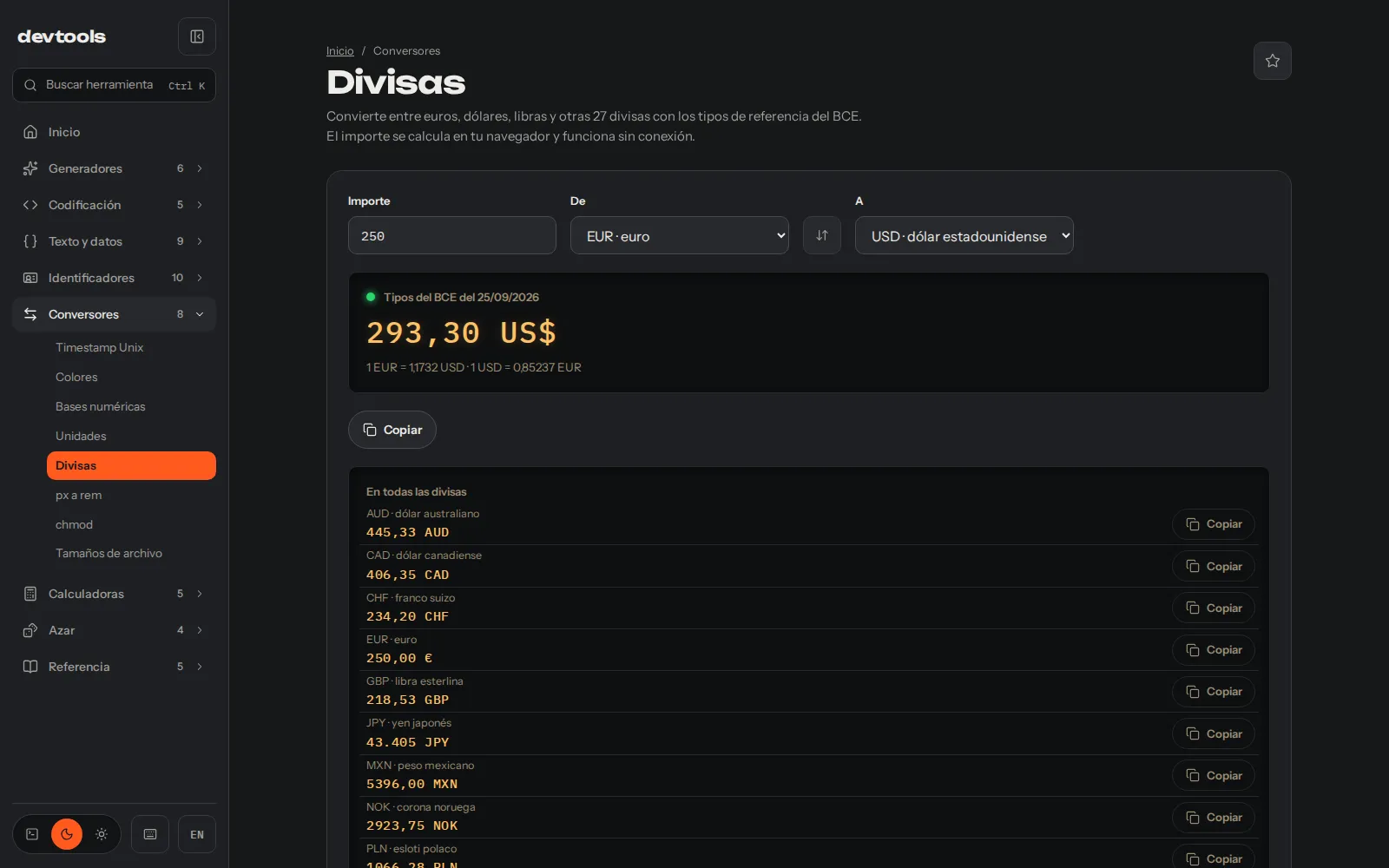The height and width of the screenshot is (868, 1389).
Task: Switch to light sun theme
Action: [x=102, y=834]
